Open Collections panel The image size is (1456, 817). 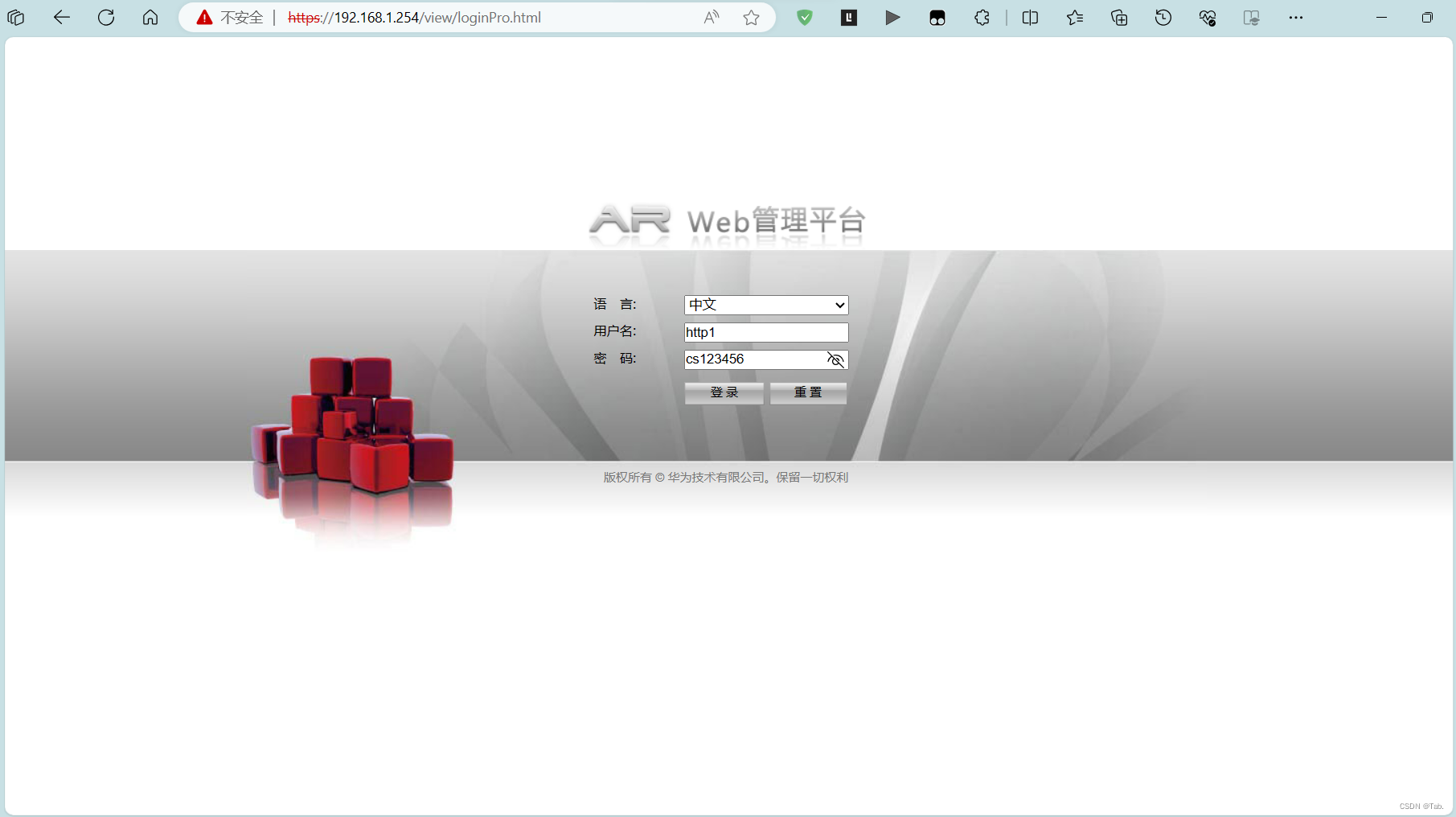point(1119,18)
